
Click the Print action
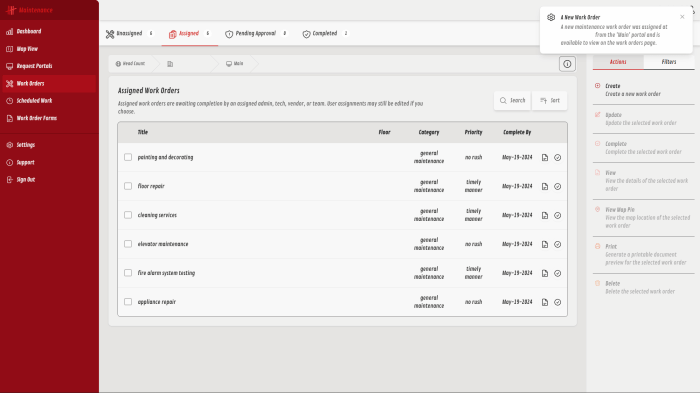click(x=643, y=255)
